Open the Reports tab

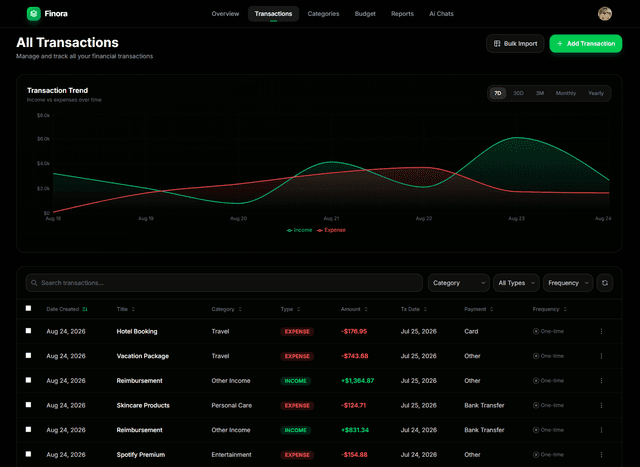(x=402, y=14)
